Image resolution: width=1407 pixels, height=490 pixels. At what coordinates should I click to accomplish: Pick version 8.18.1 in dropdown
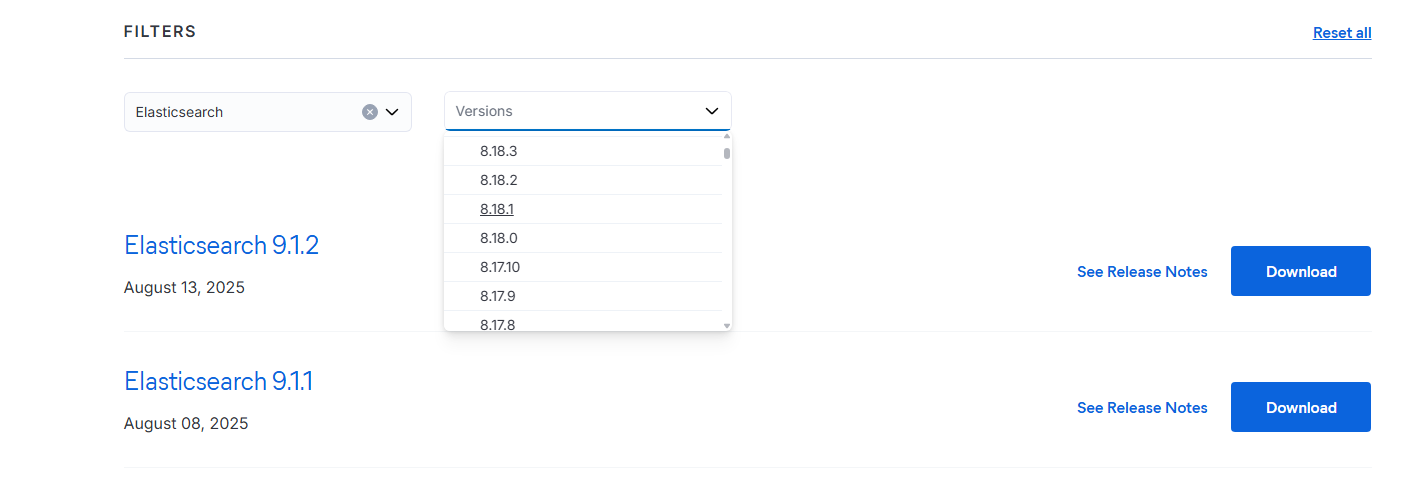[x=497, y=210]
